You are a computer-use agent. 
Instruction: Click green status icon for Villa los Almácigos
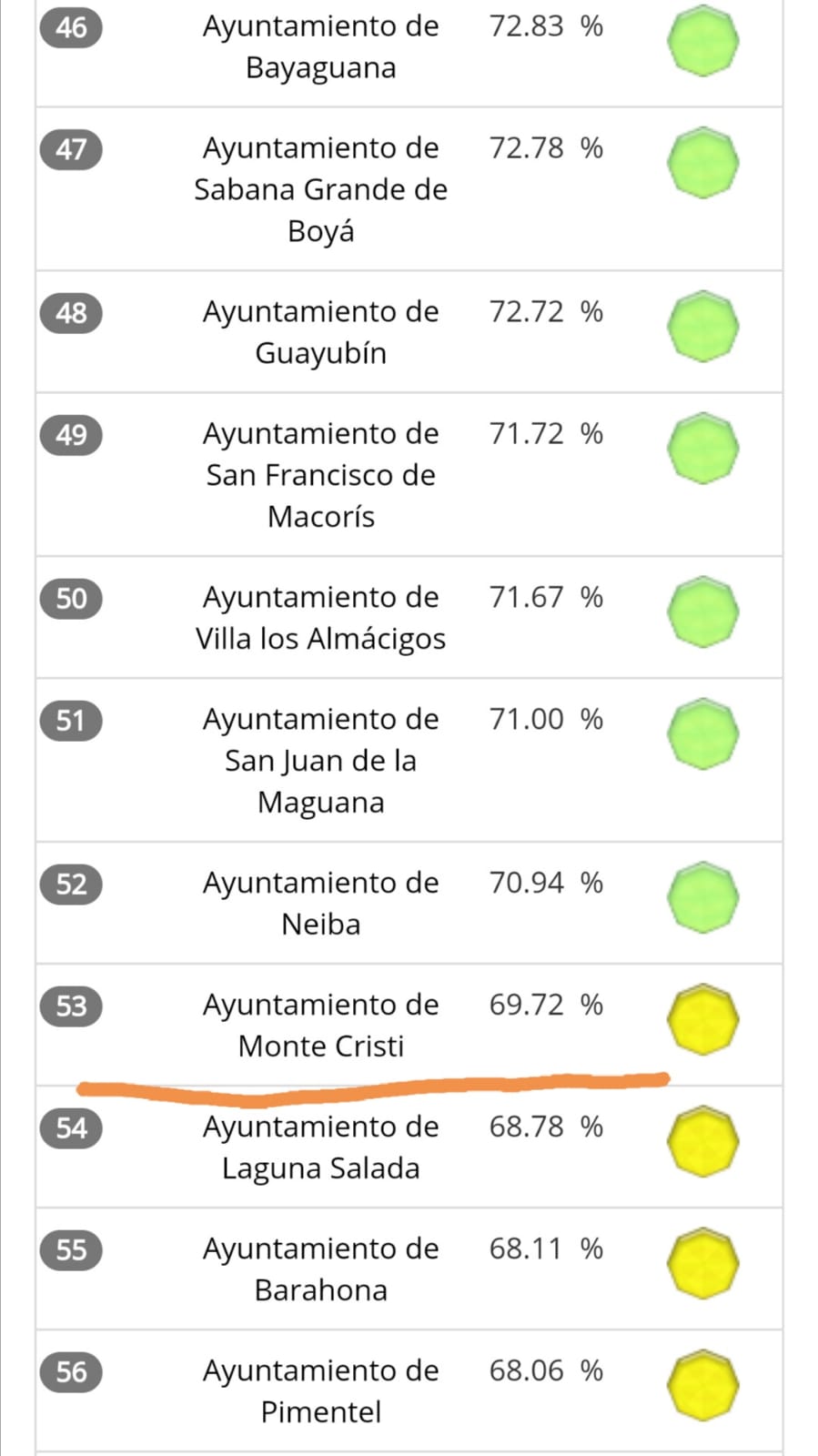pos(702,612)
